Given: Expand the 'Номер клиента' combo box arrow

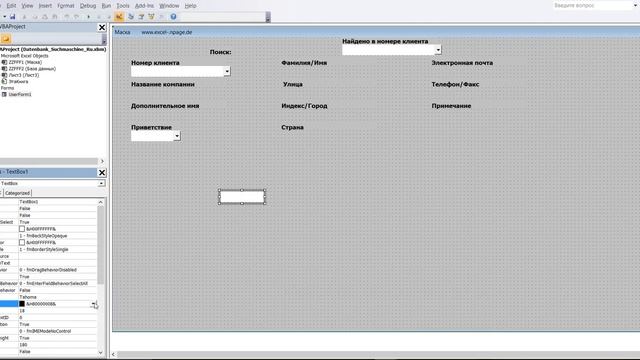Looking at the screenshot, I should tap(227, 71).
